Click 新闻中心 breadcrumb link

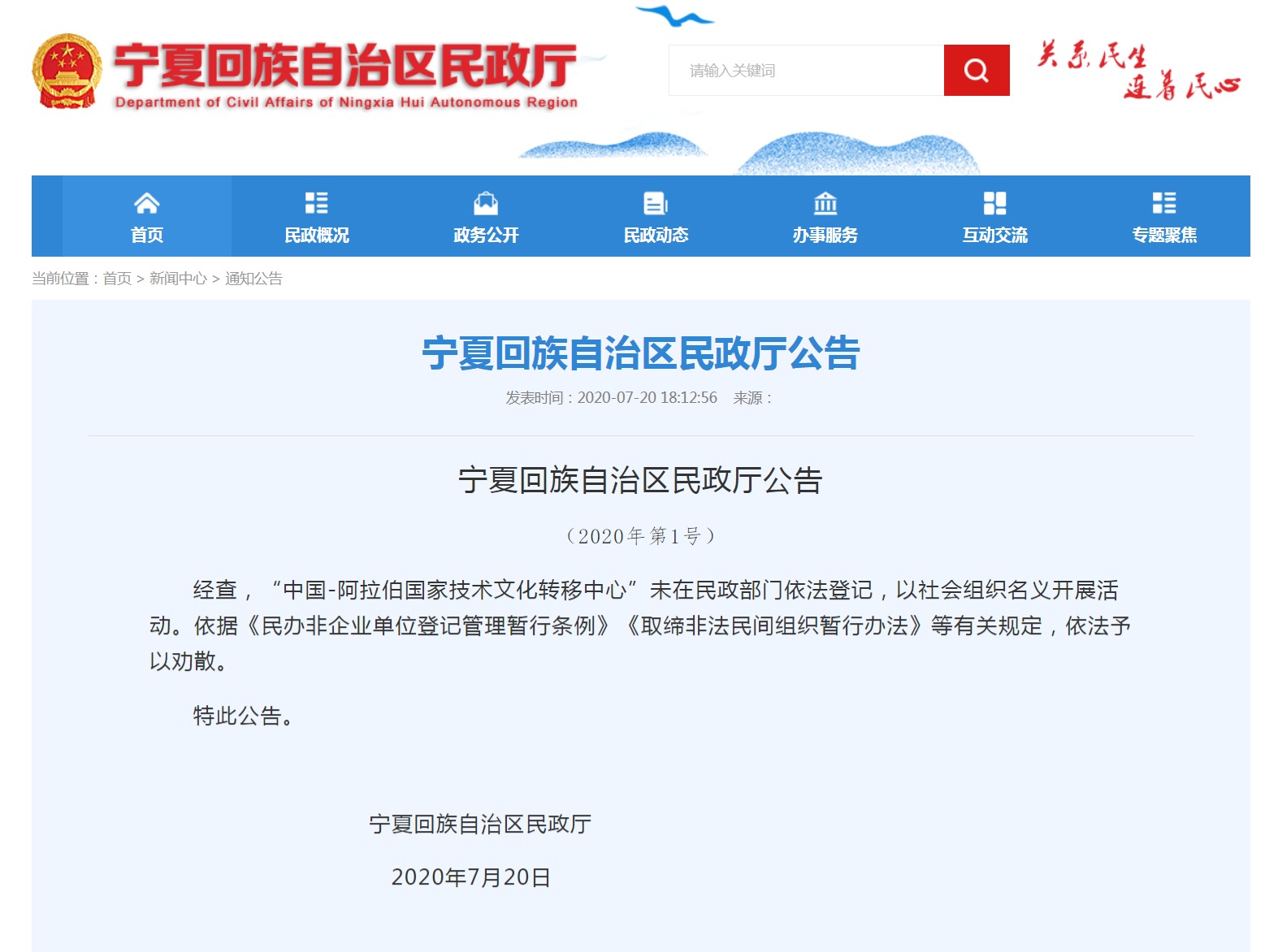pos(178,279)
